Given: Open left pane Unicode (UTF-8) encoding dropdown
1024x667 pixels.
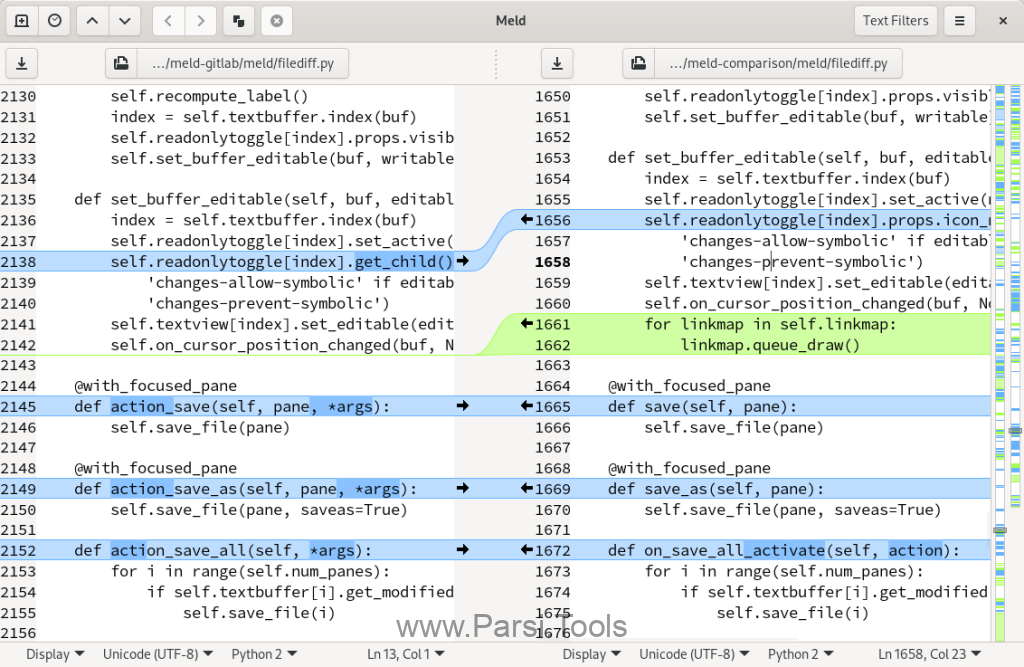Looking at the screenshot, I should [158, 654].
